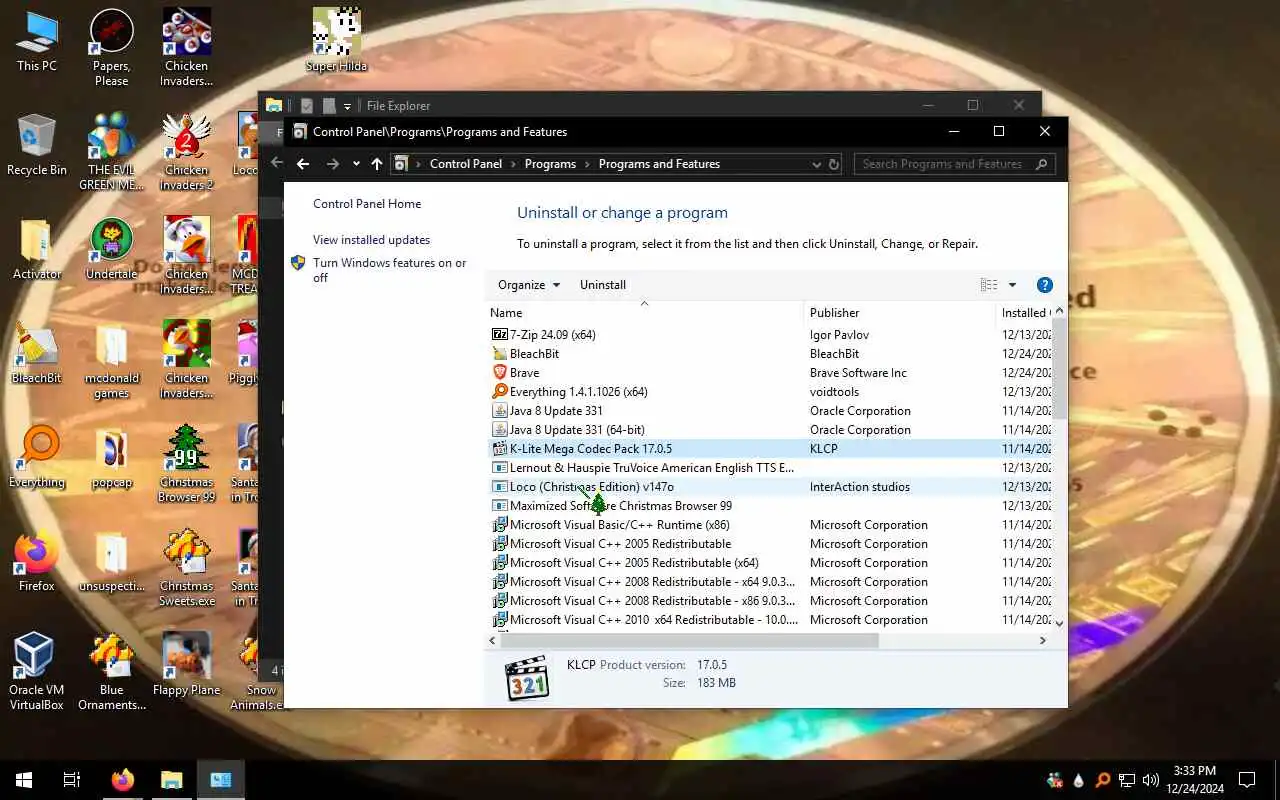Screen dimensions: 1280x800
Task: Refresh Programs and Features with address bar button
Action: pyautogui.click(x=834, y=164)
